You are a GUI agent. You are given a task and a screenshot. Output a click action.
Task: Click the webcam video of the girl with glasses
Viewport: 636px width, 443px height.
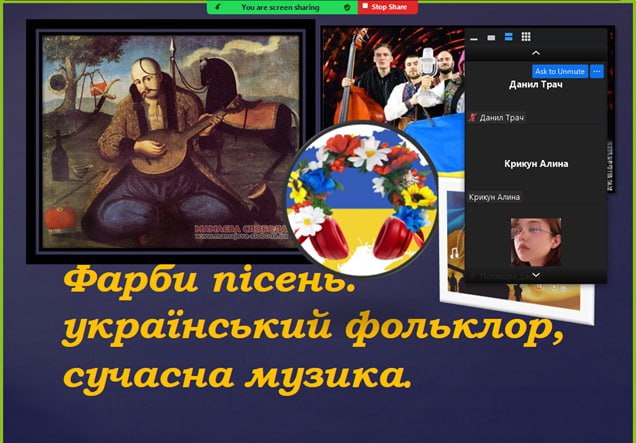[536, 242]
